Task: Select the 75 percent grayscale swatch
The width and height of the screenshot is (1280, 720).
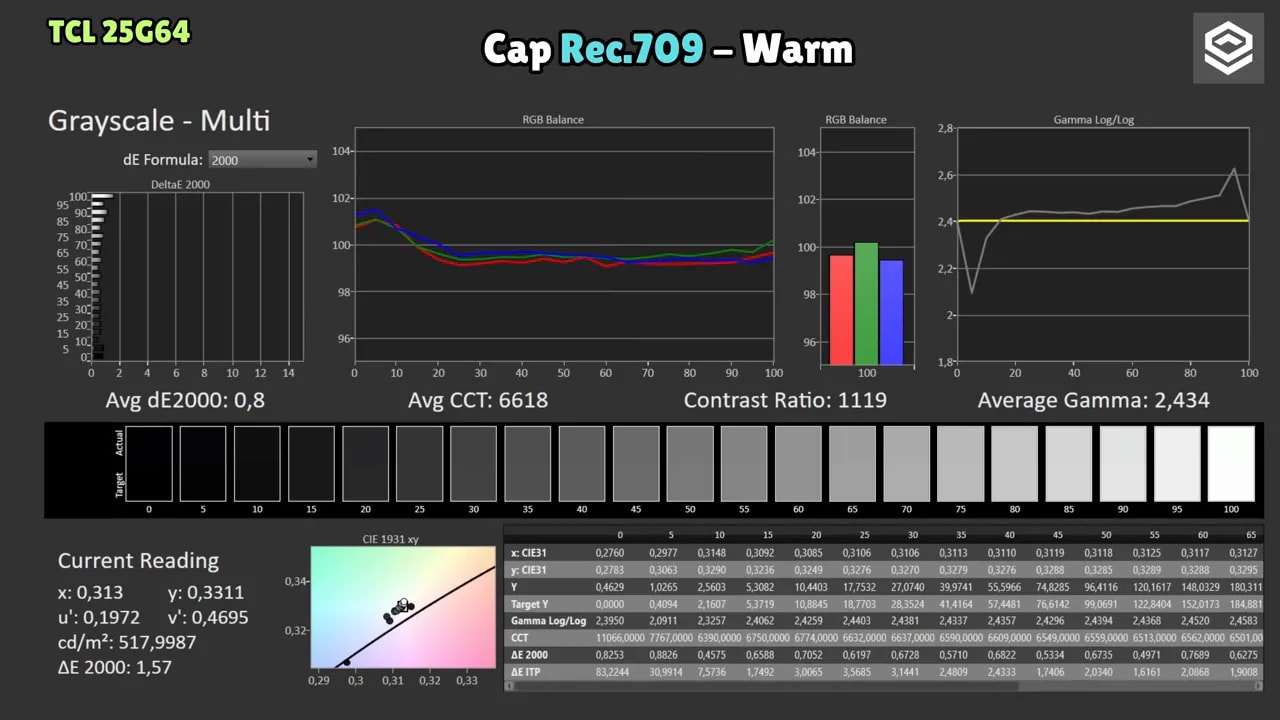Action: tap(960, 463)
